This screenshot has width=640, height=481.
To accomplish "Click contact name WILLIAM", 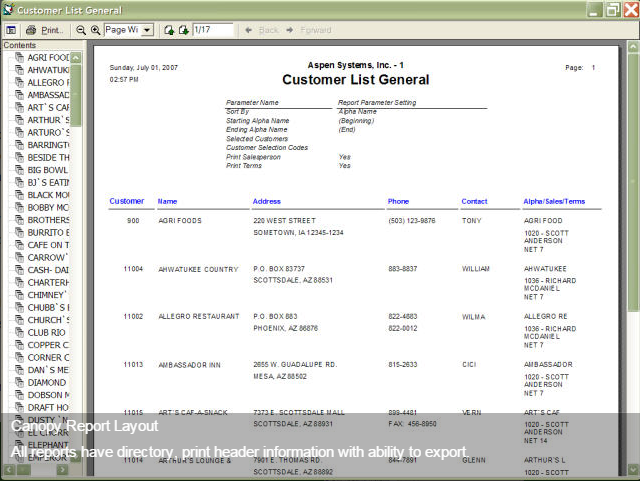I will pos(476,269).
